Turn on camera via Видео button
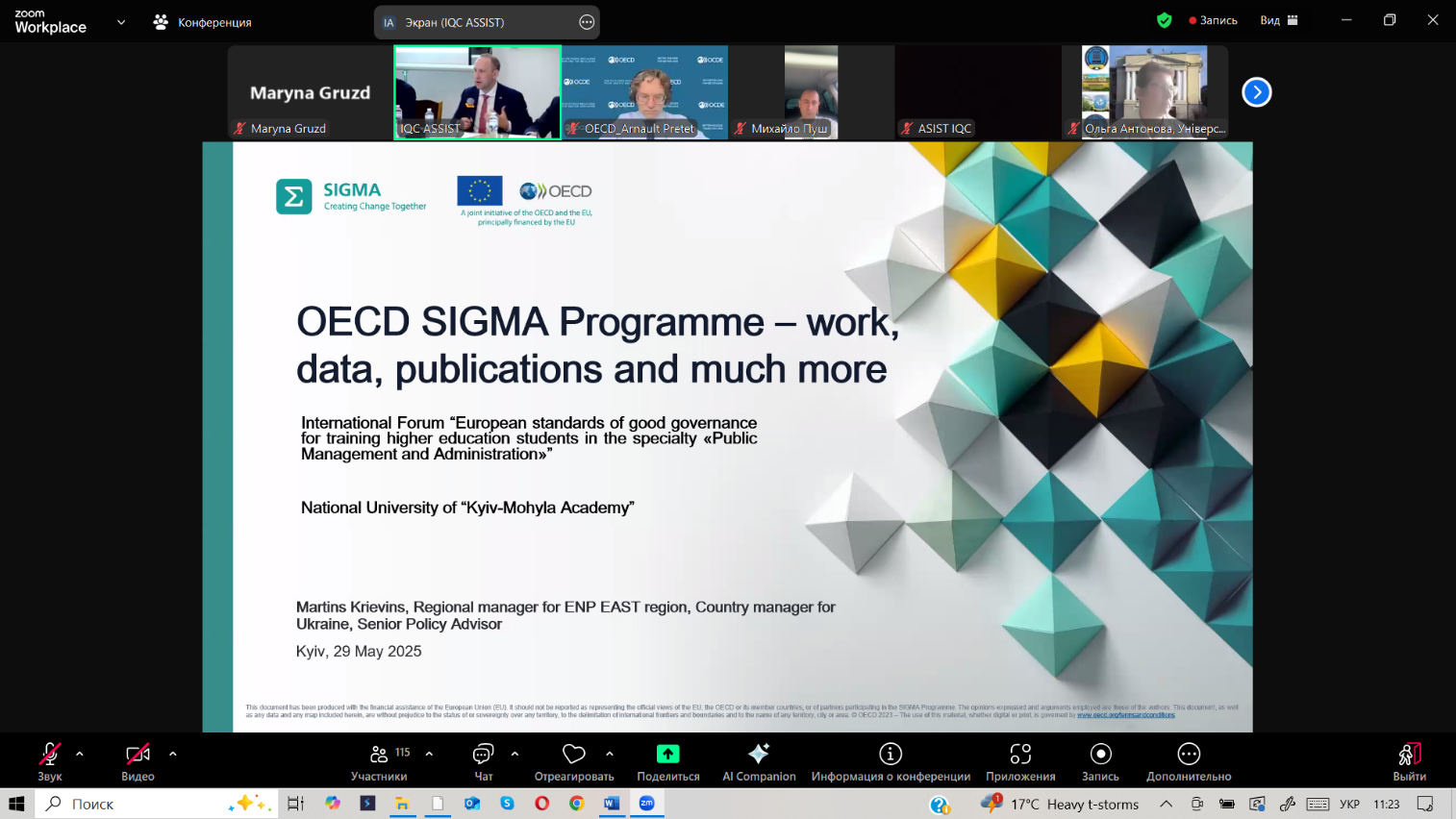1456x819 pixels. (138, 761)
